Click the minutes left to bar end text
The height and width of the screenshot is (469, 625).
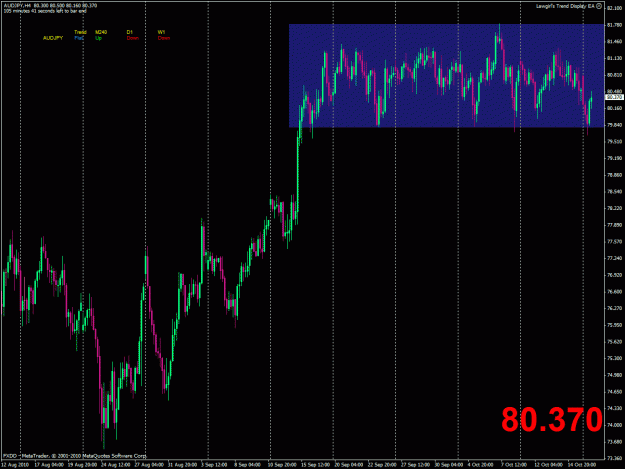point(45,11)
